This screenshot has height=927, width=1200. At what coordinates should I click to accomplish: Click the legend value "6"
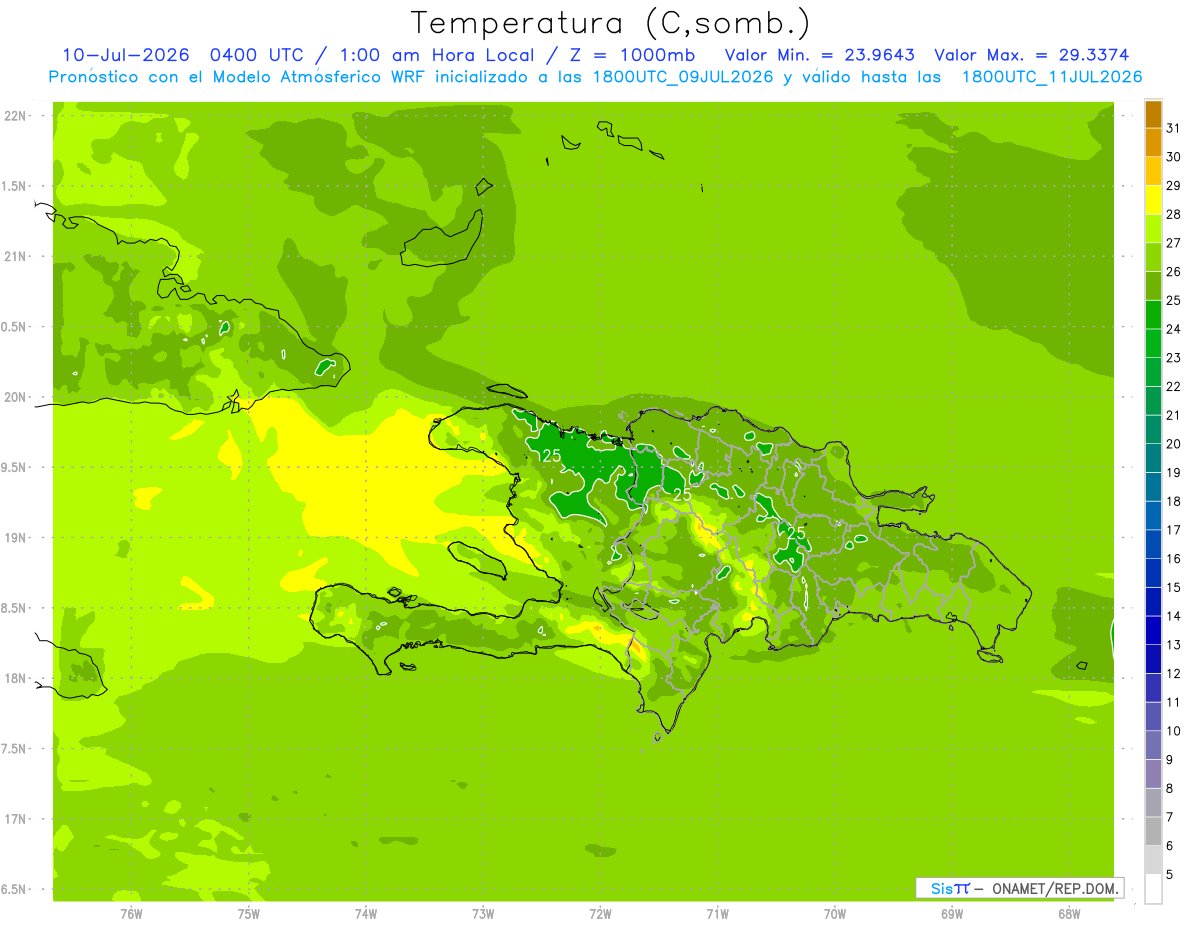coord(1170,846)
